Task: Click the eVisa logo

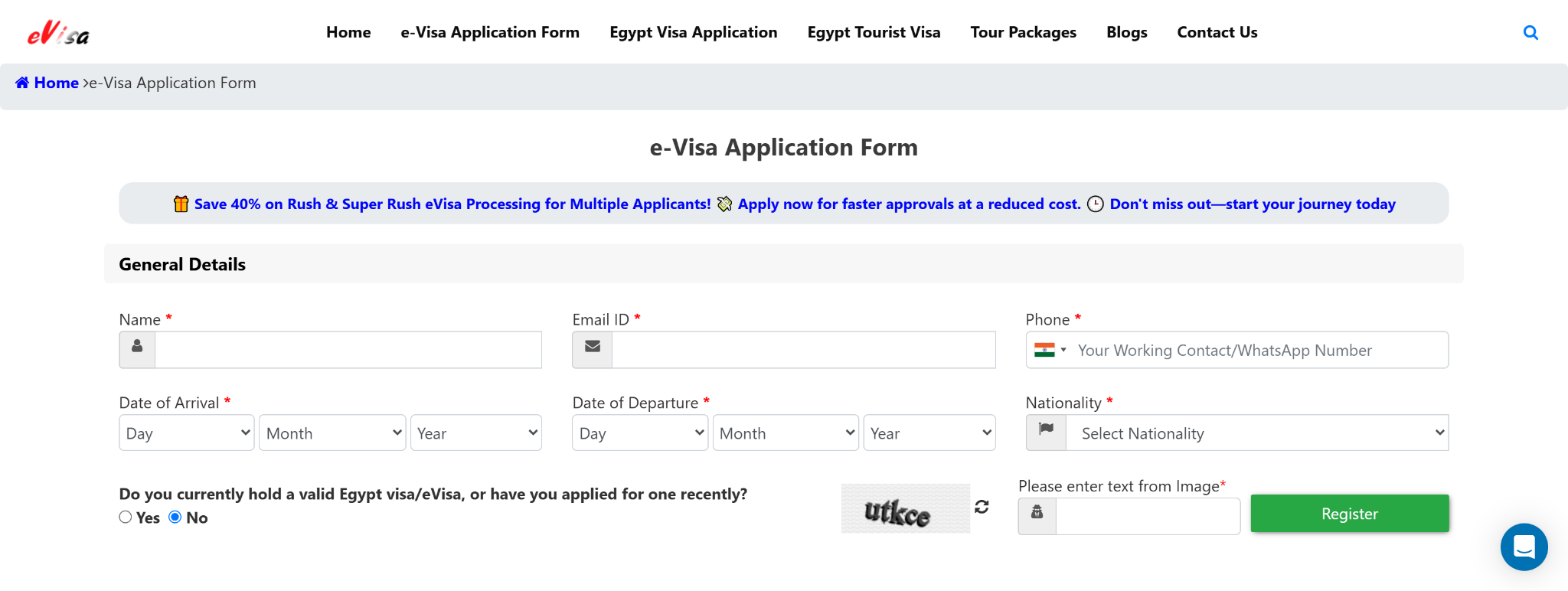Action: [x=58, y=33]
